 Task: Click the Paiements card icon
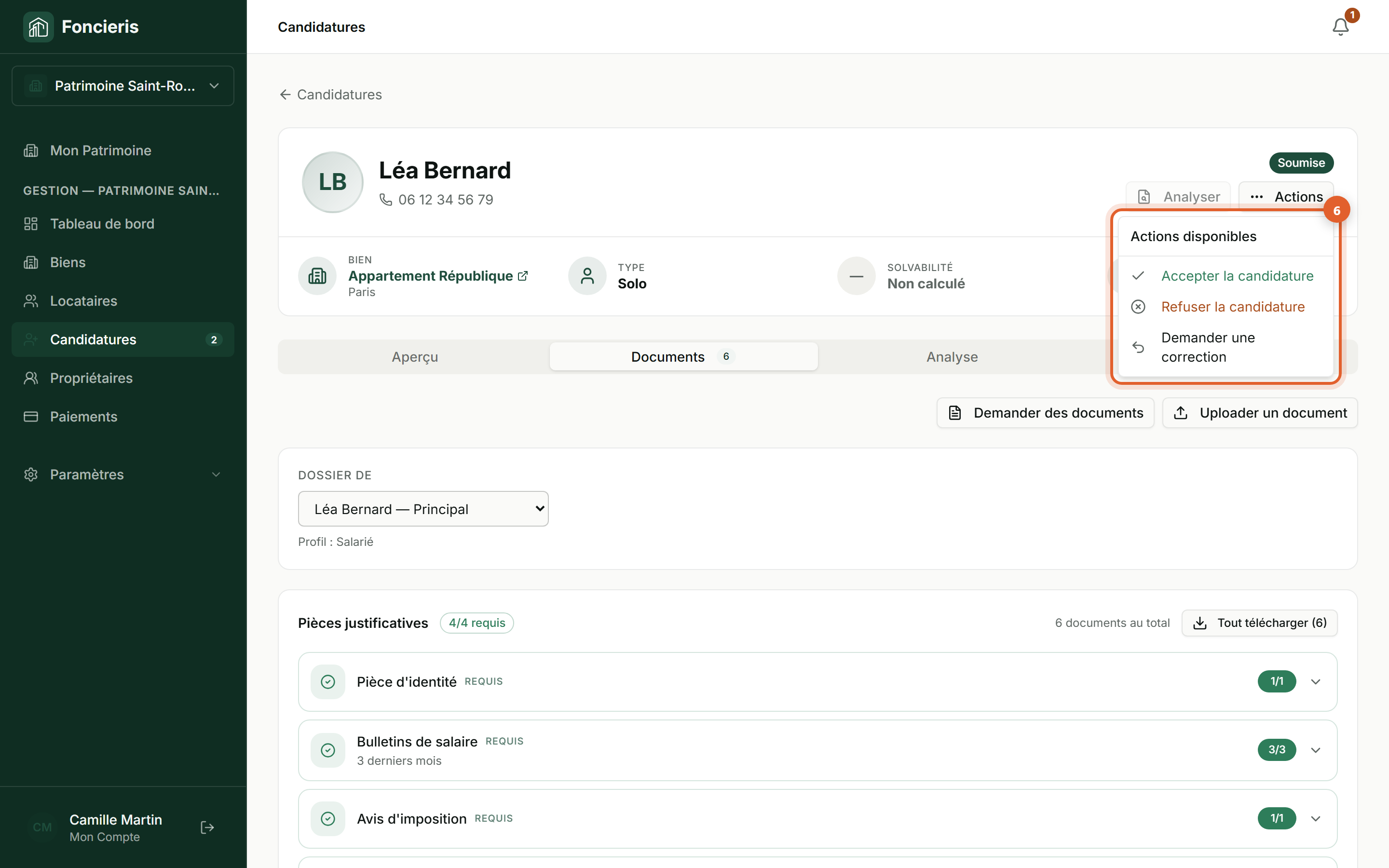(31, 416)
